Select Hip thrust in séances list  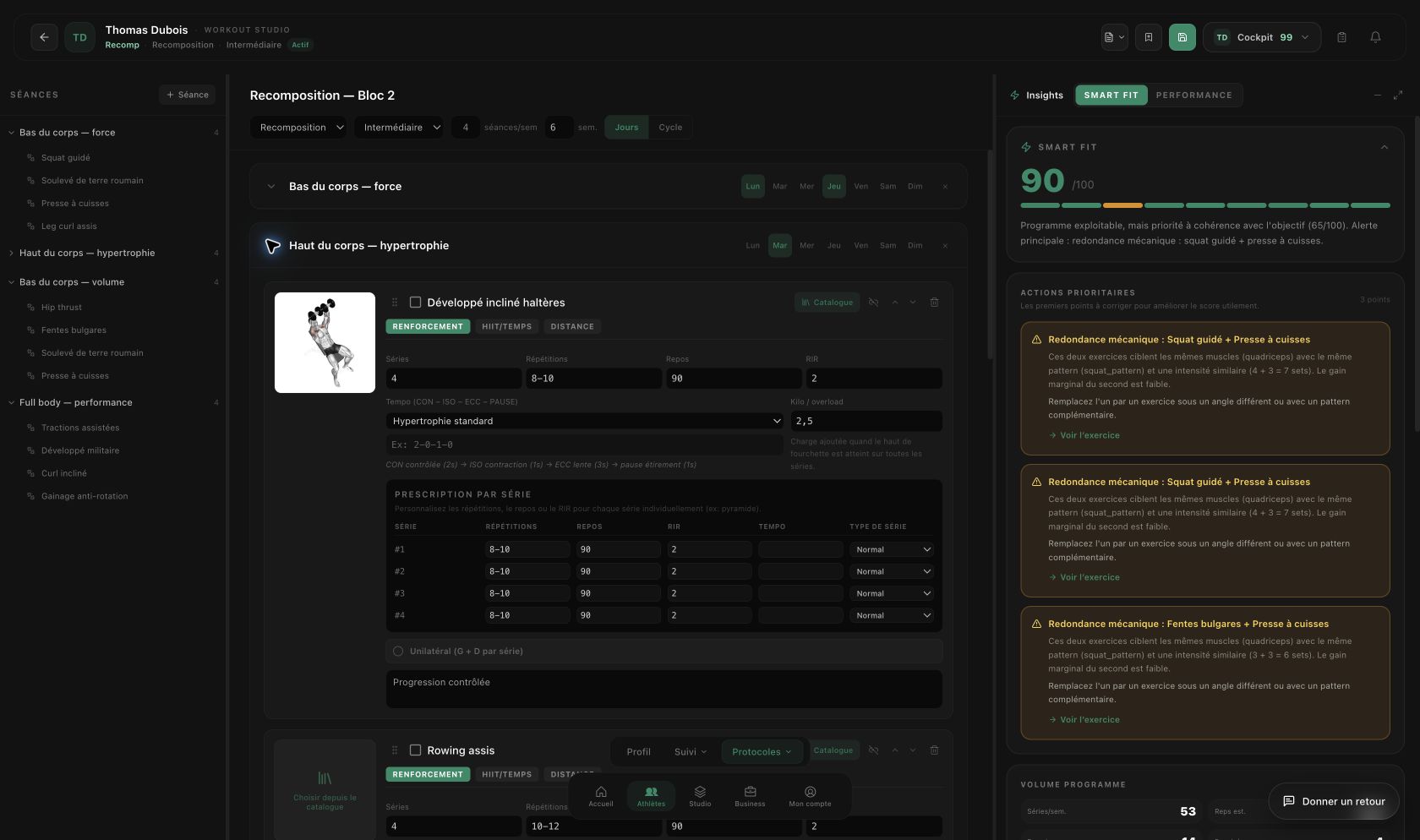coord(62,308)
